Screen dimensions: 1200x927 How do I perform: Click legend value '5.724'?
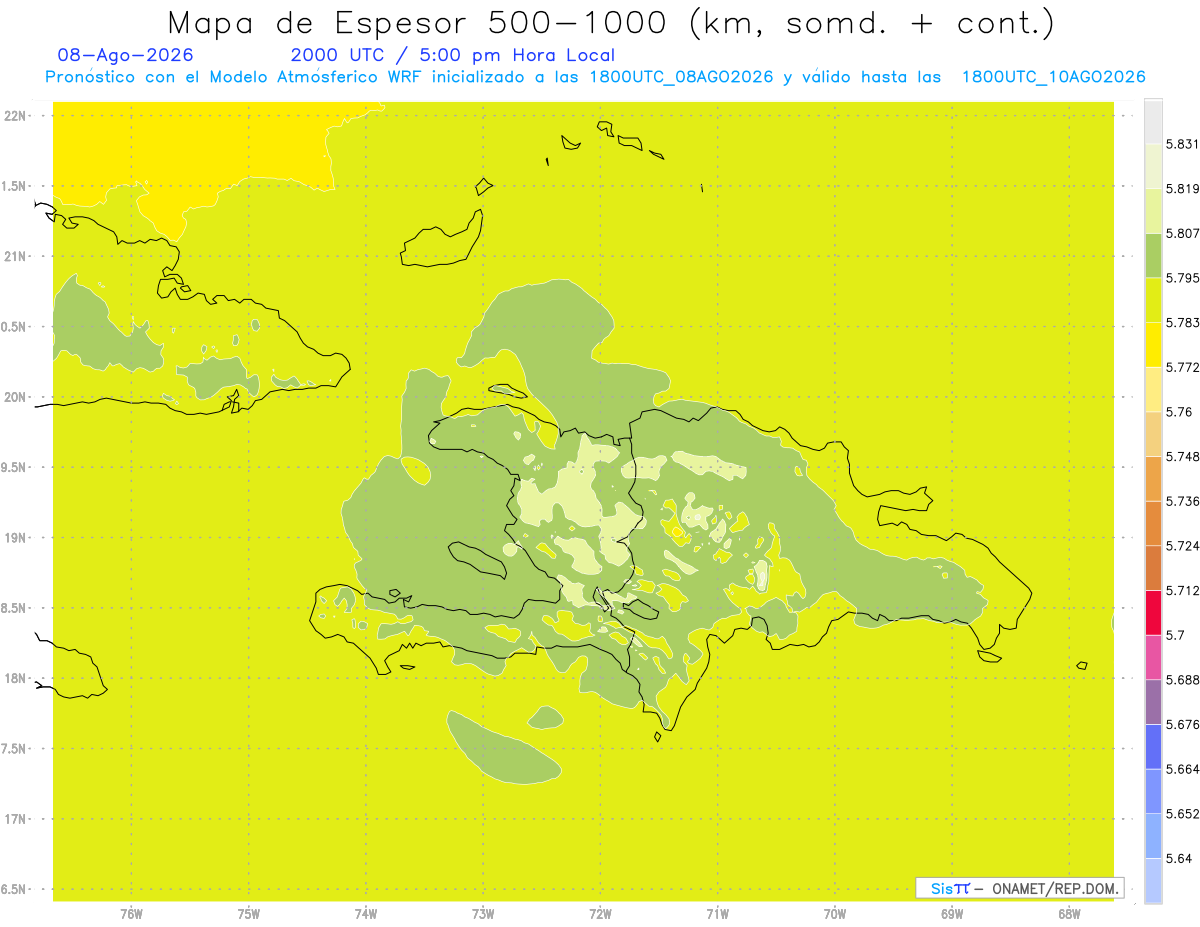(1182, 546)
